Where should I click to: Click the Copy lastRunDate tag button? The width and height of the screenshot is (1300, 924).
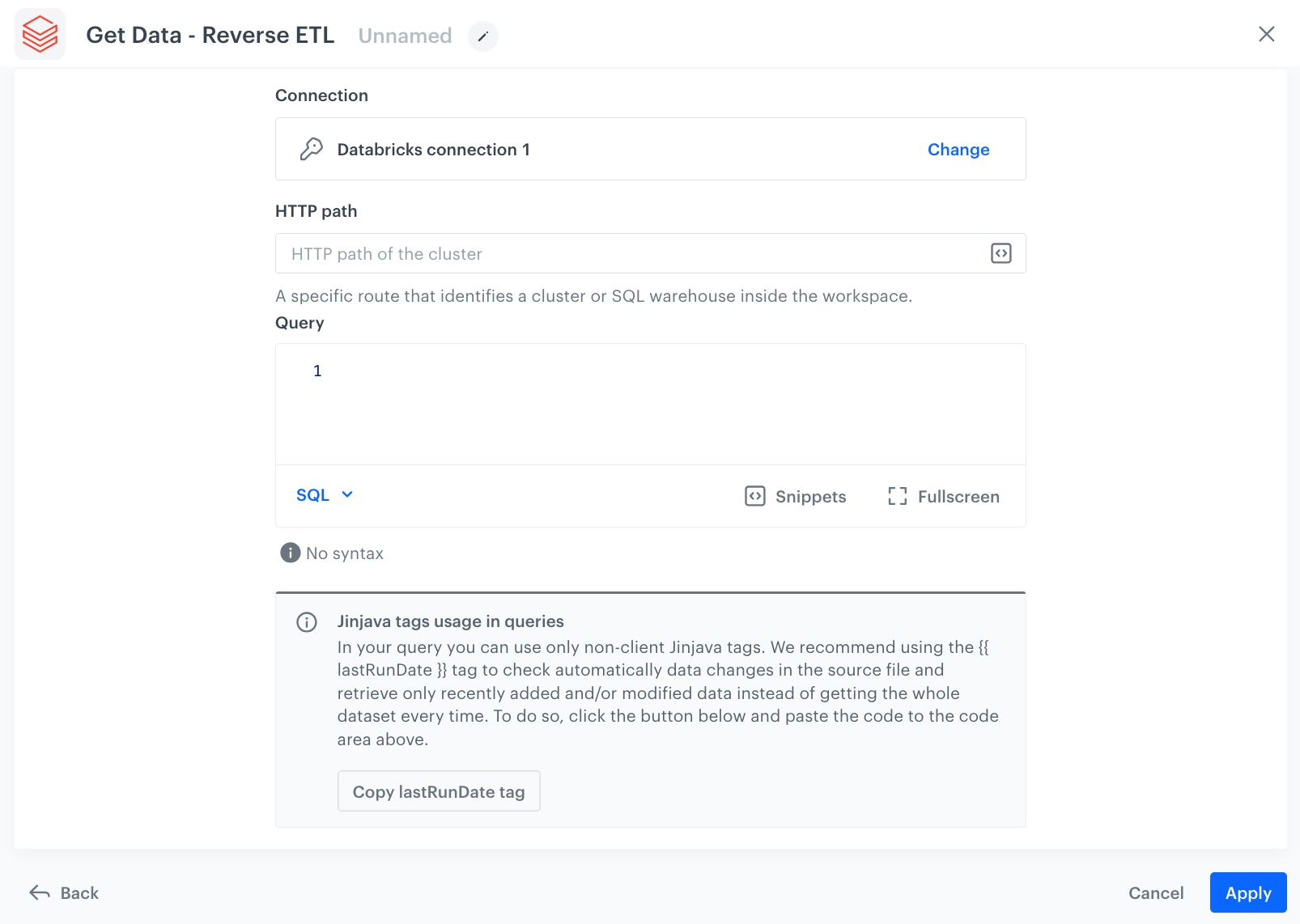click(x=439, y=791)
